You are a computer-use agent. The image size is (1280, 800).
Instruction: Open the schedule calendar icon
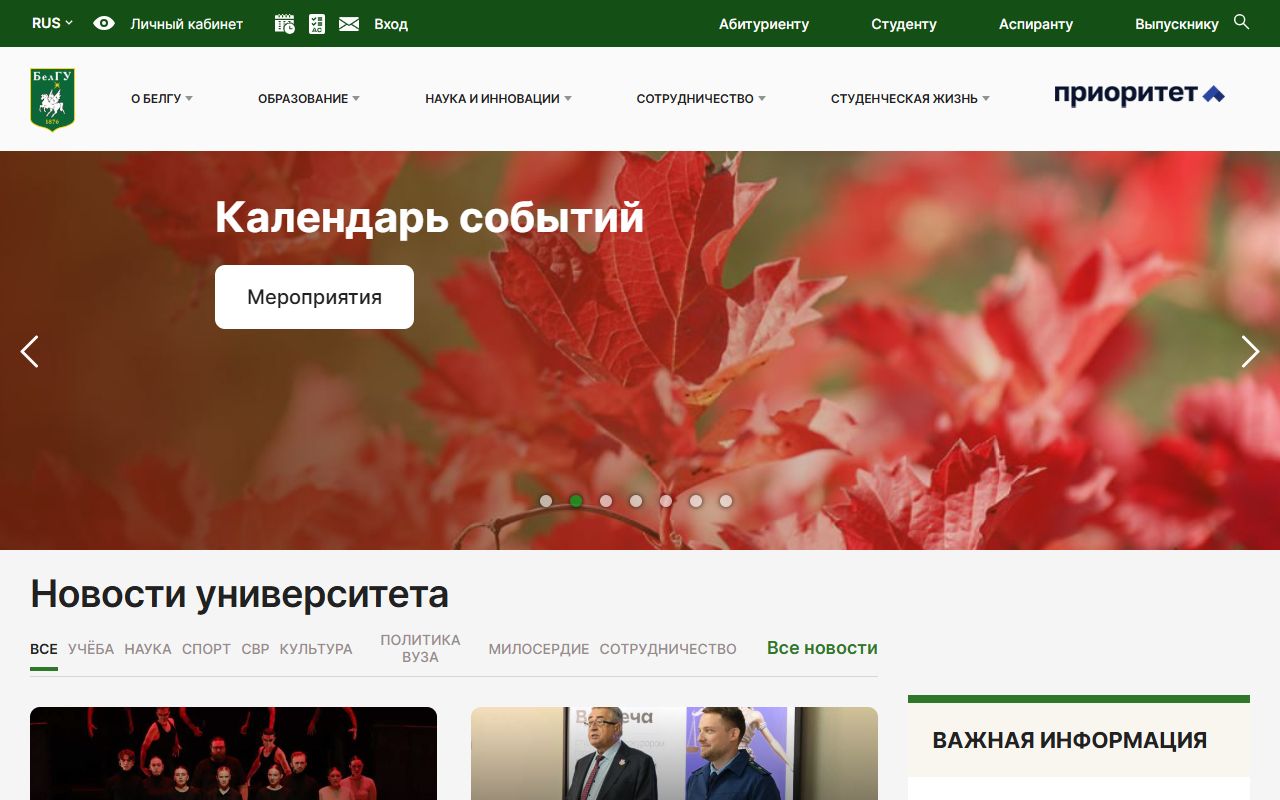tap(285, 24)
